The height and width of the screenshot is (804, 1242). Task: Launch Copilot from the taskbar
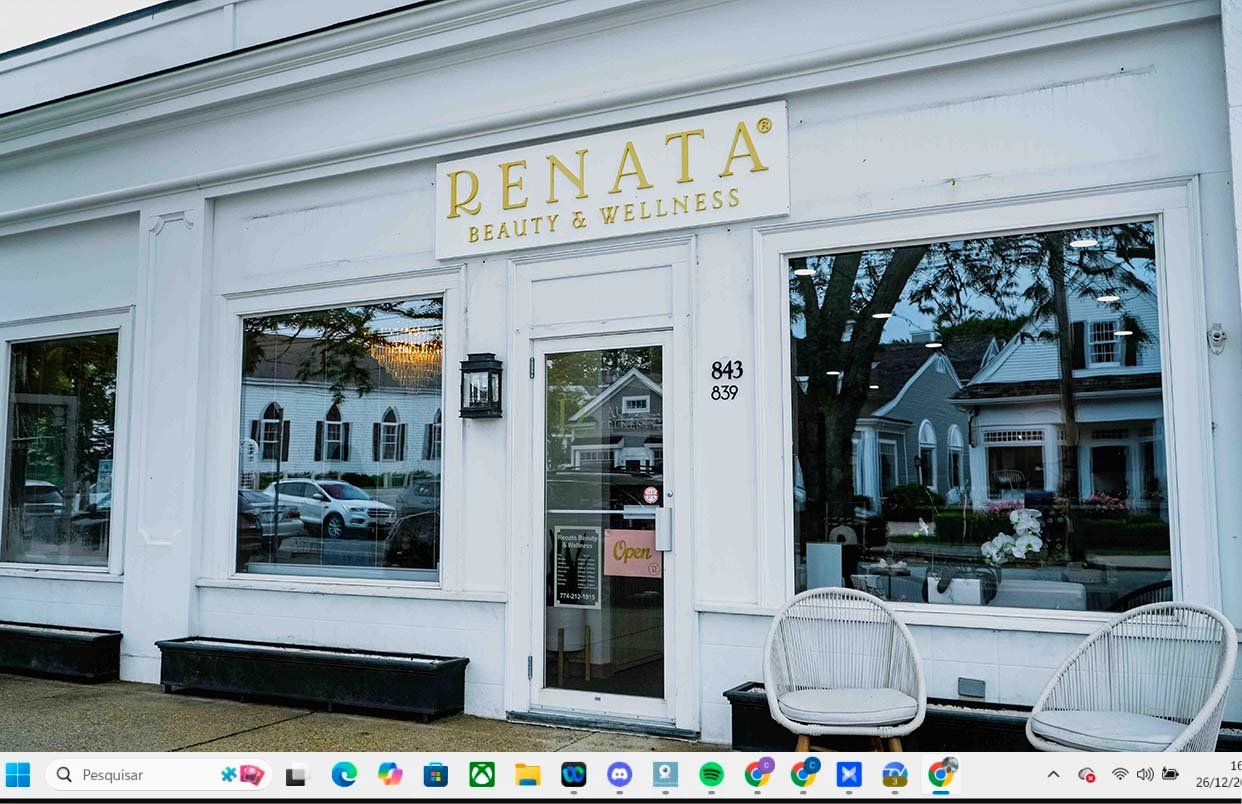390,775
